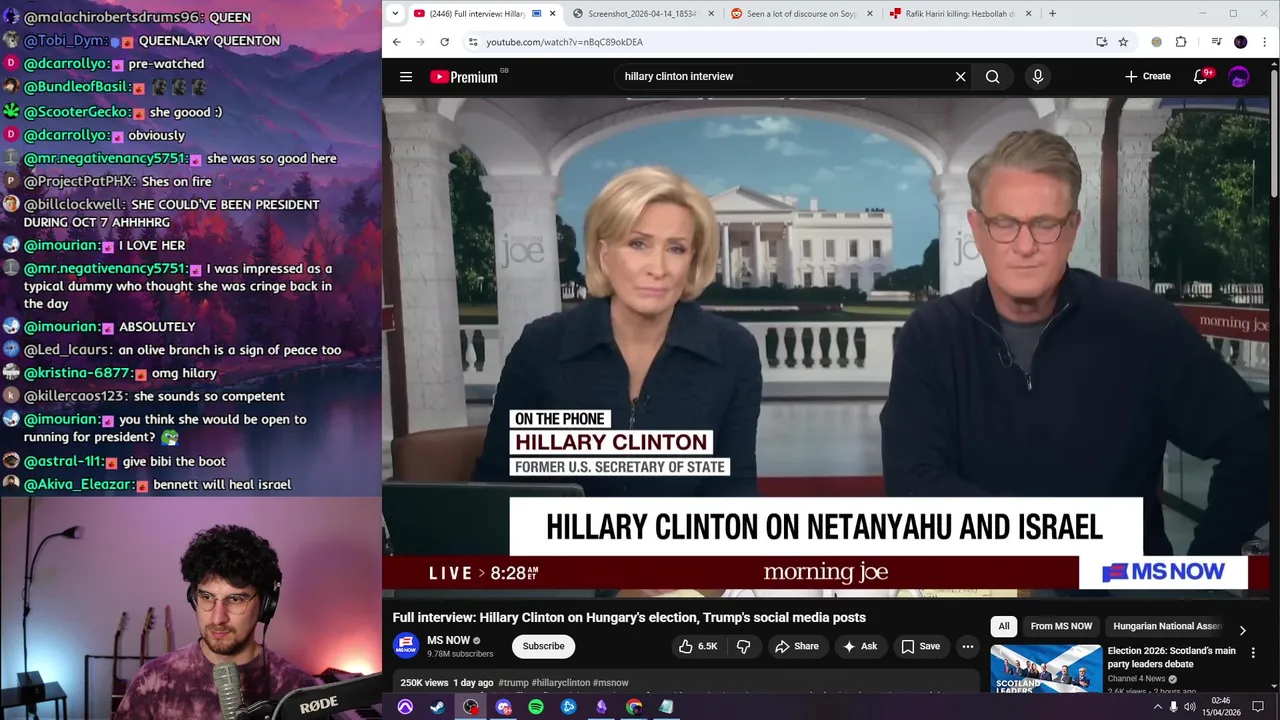Open the Discord taskbar icon with badge

(503, 707)
